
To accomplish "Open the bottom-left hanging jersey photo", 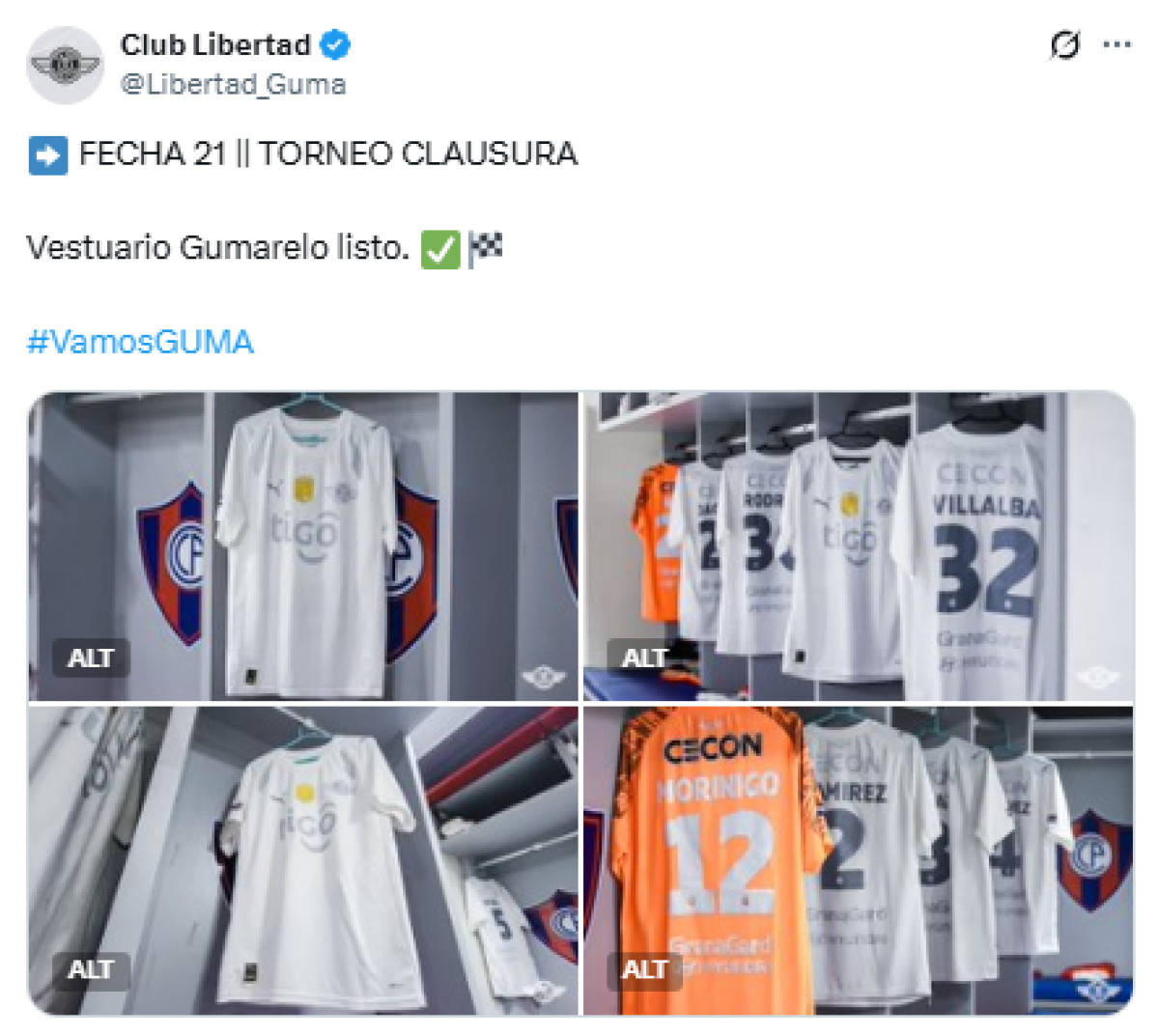I will (302, 860).
